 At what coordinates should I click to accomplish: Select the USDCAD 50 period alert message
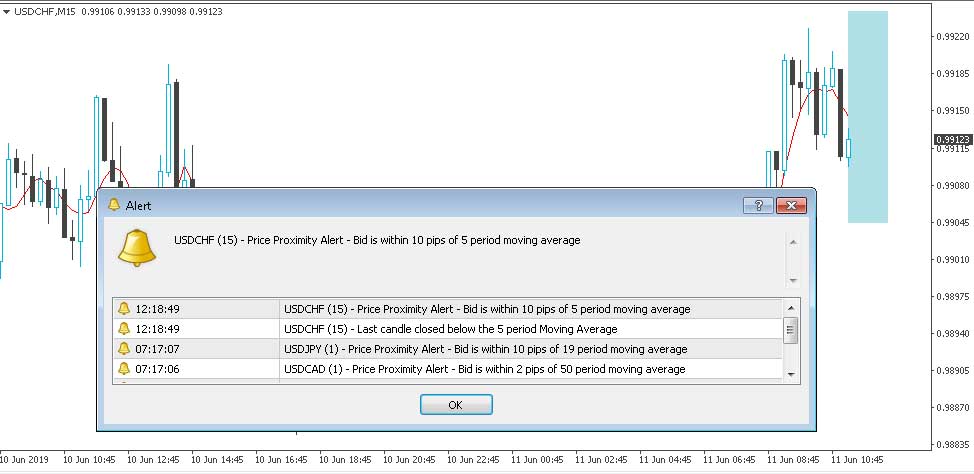(485, 369)
